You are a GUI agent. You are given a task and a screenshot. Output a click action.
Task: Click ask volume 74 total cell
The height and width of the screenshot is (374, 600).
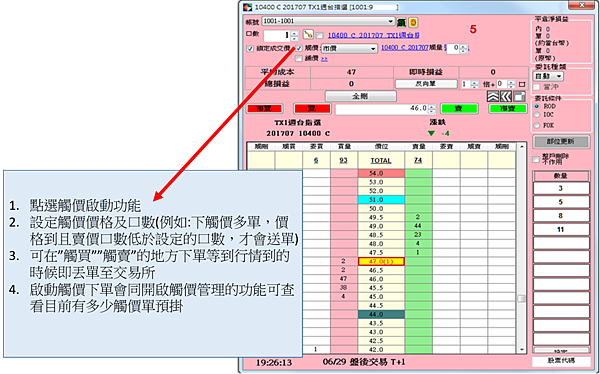[x=418, y=160]
